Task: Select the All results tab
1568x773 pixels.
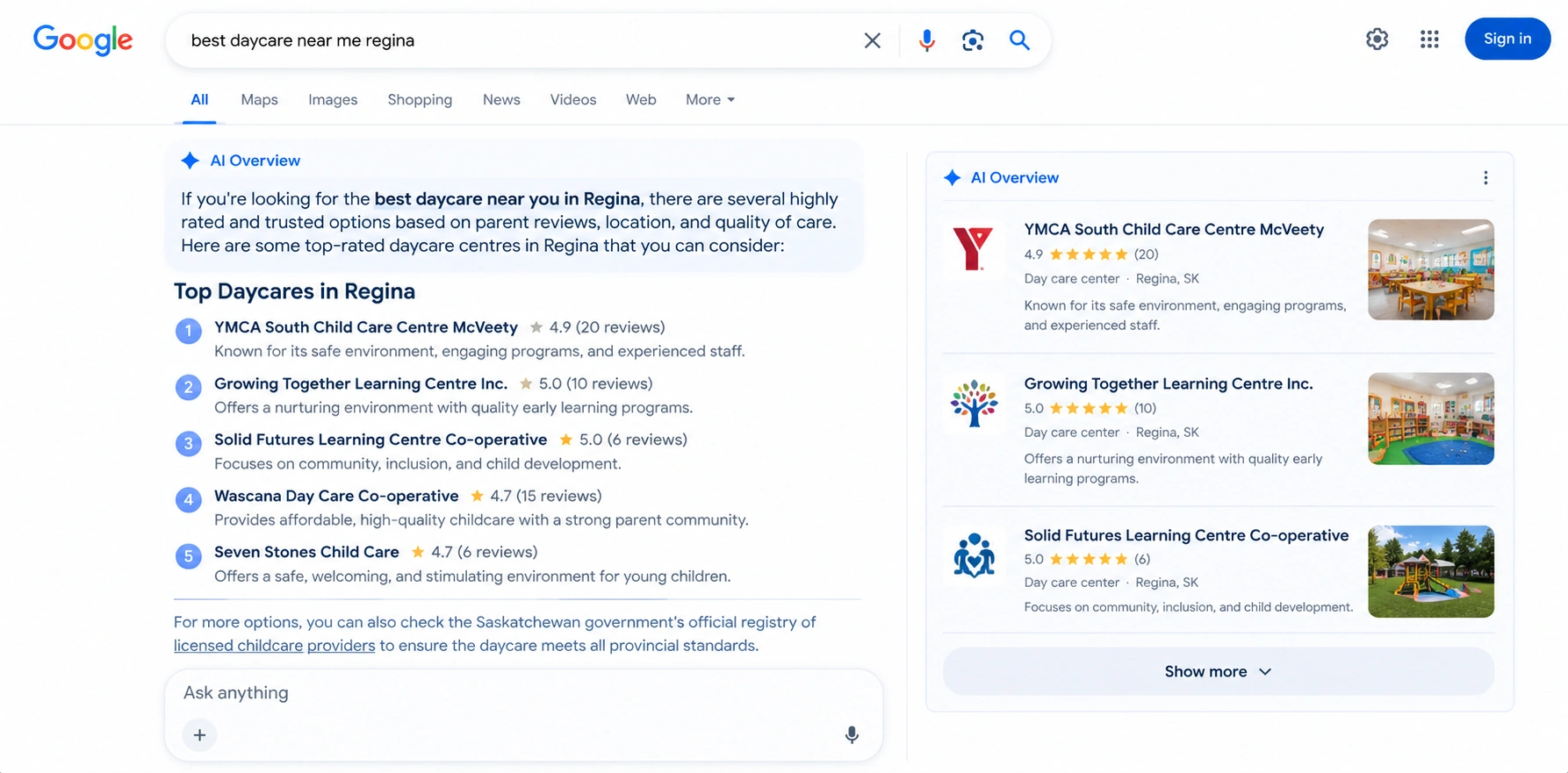Action: (199, 100)
